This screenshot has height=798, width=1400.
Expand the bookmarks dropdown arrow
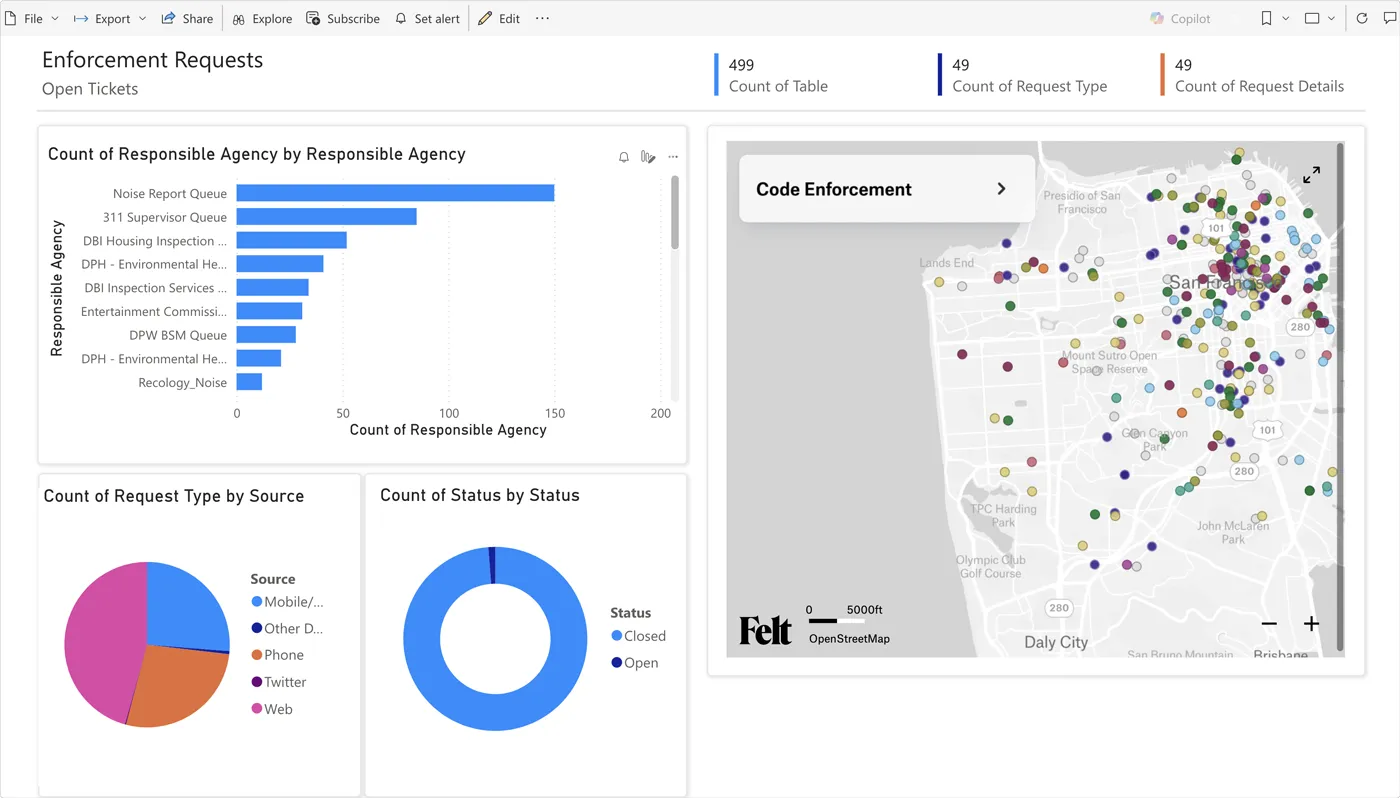coord(1285,19)
